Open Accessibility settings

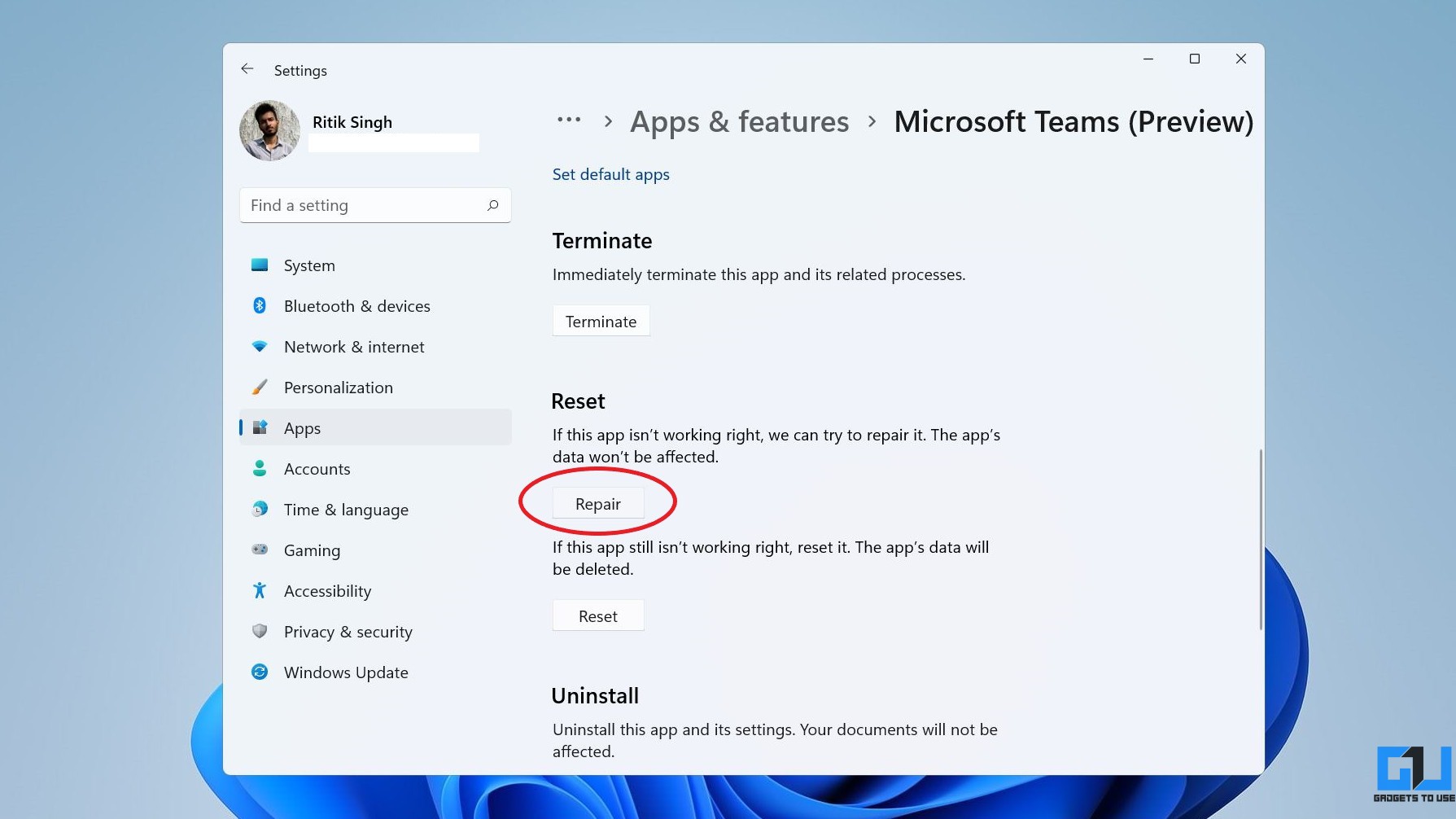pos(259,590)
